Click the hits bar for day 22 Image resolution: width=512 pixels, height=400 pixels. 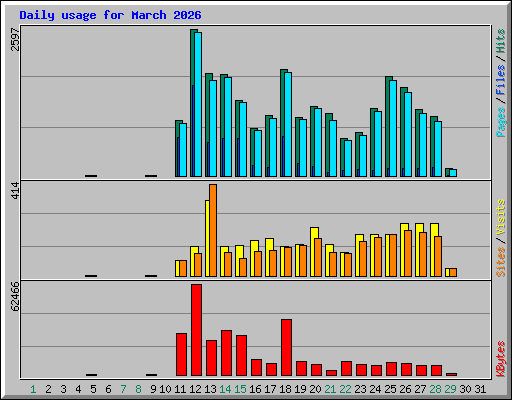click(342, 157)
